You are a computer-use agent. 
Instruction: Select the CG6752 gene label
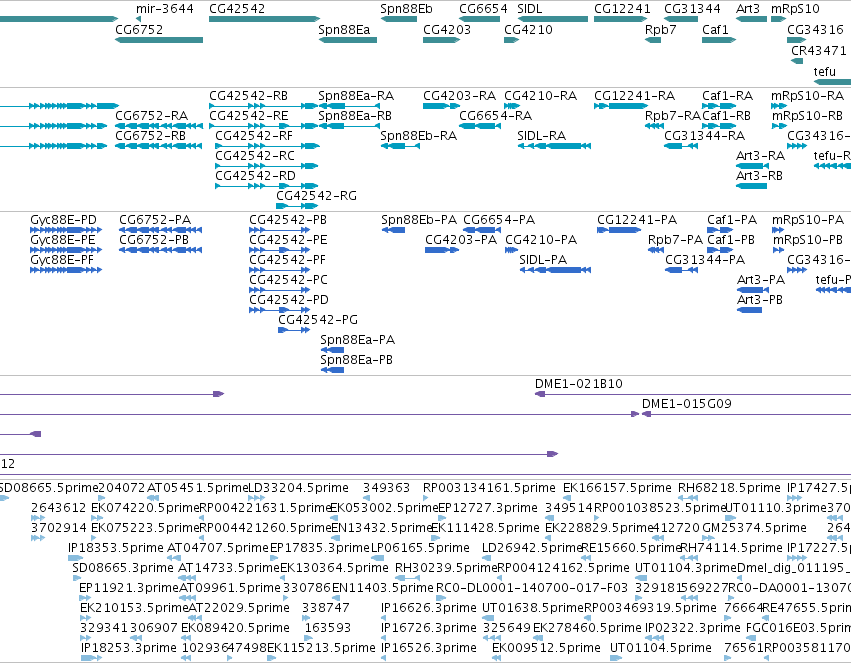coord(139,29)
